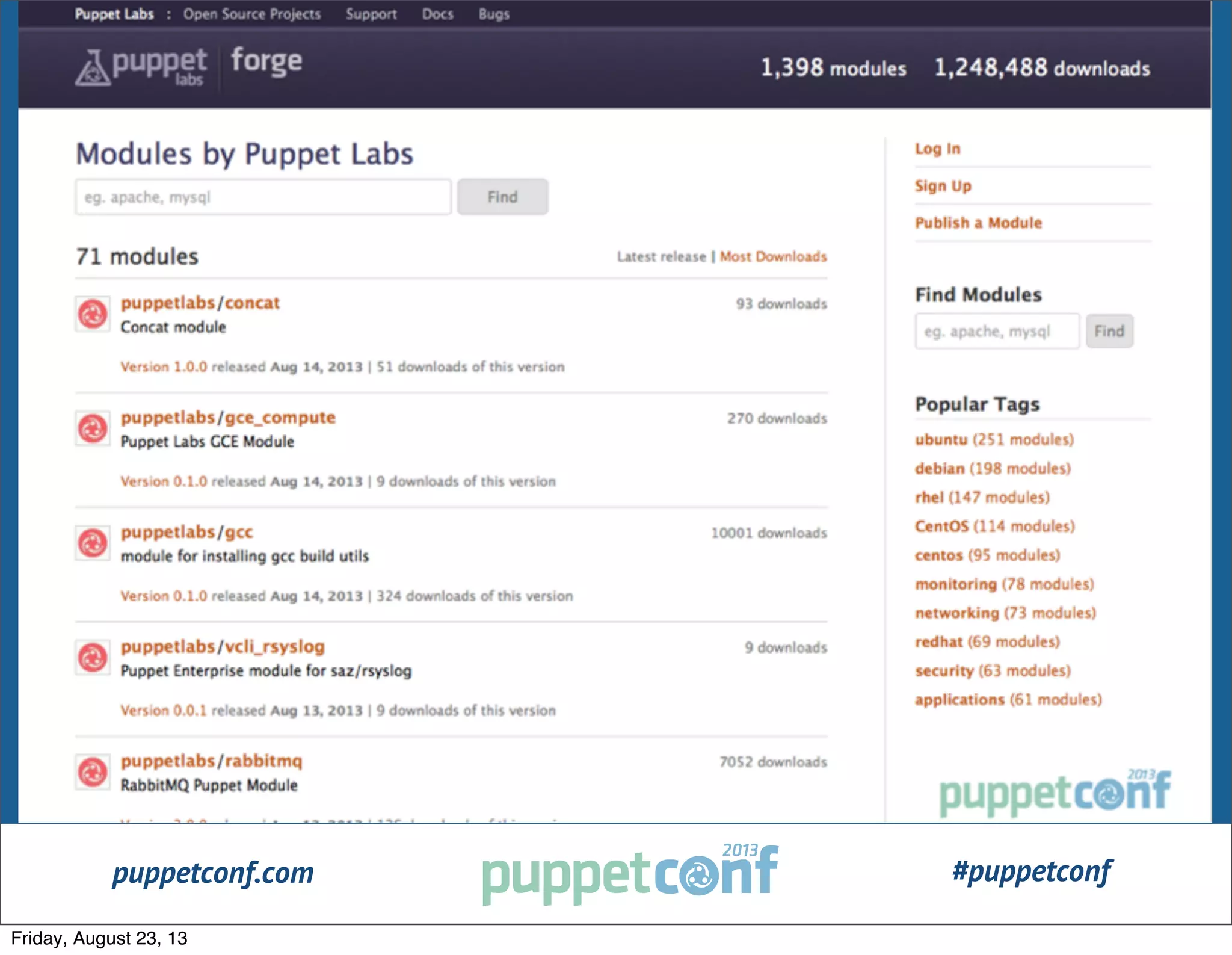Click the sidebar Find Modules search field
Image resolution: width=1232 pixels, height=955 pixels.
tap(997, 331)
